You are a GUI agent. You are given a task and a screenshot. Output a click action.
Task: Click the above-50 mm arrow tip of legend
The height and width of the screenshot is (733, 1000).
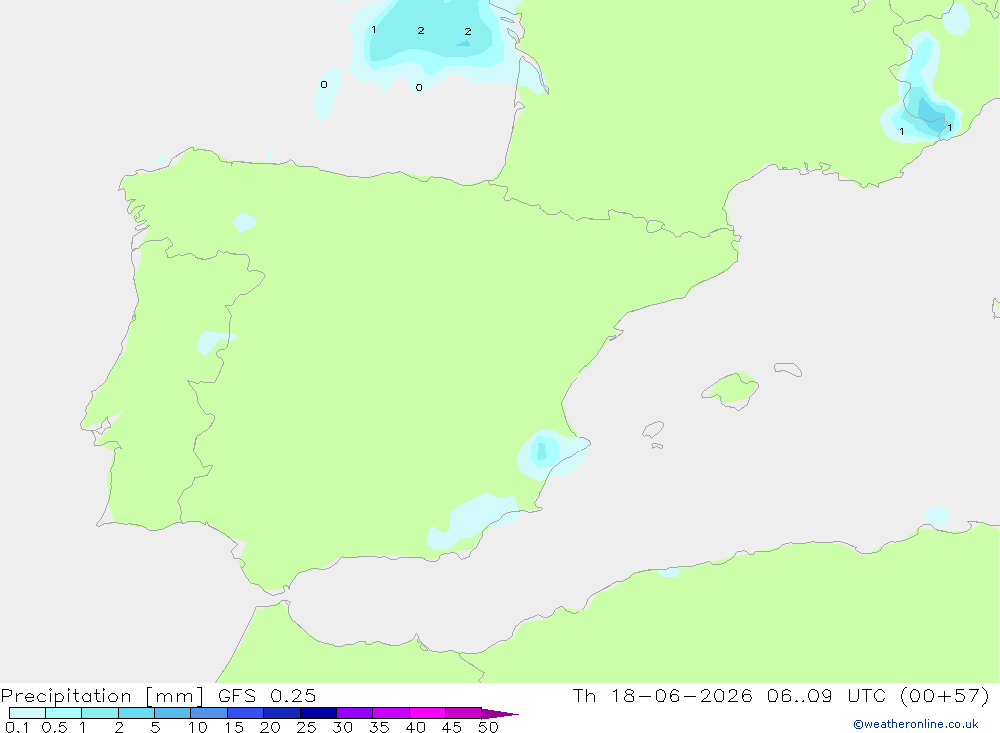click(500, 714)
